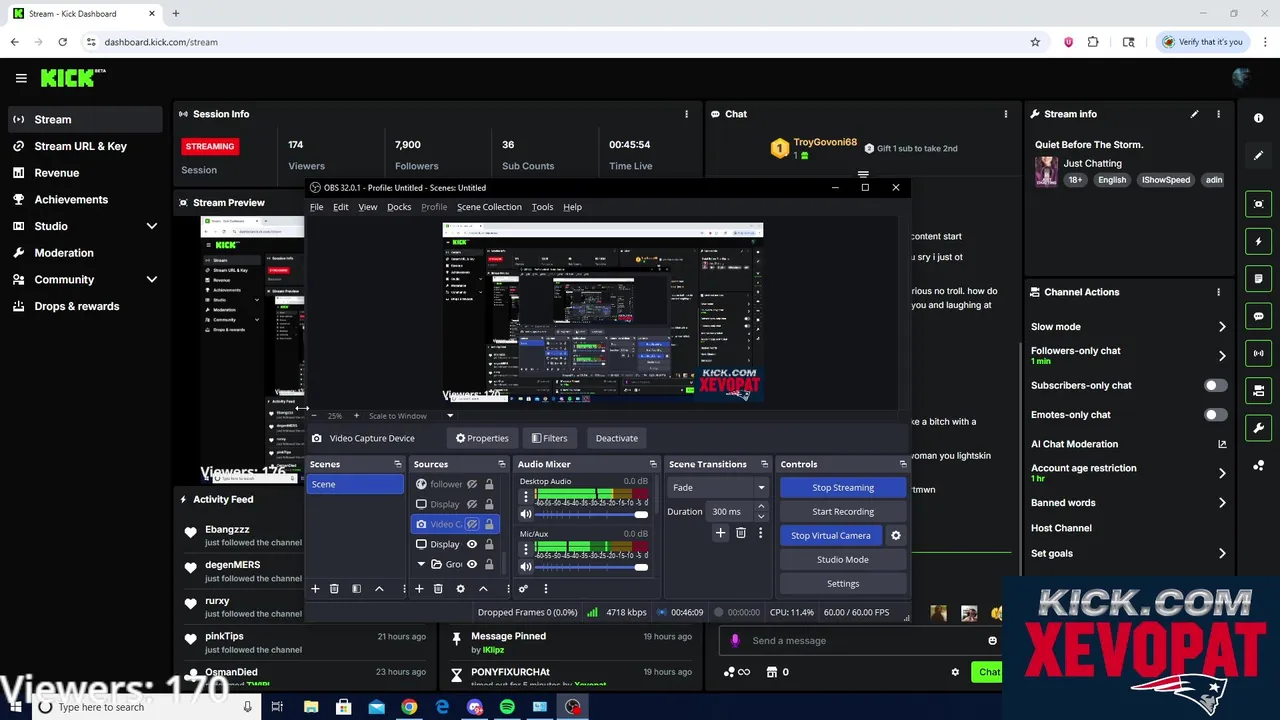
Task: Click Studio Mode button
Action: [x=843, y=559]
